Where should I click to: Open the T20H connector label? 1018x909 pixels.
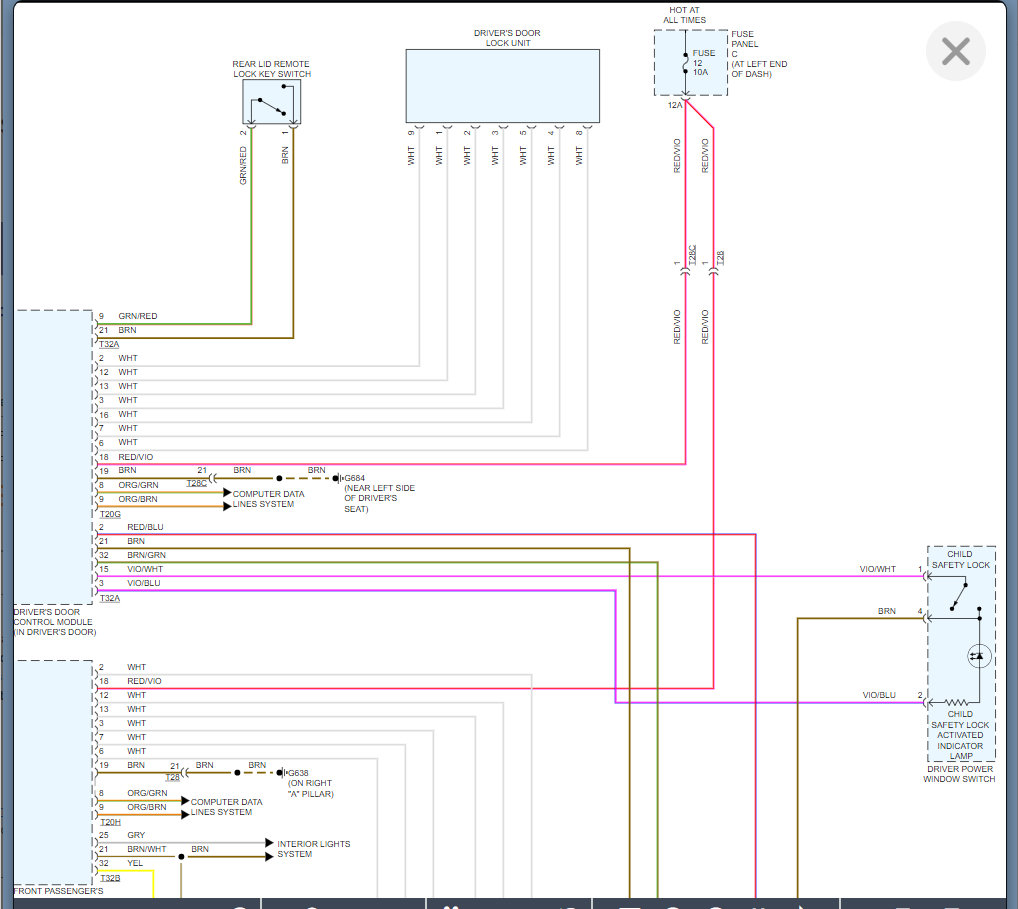tap(110, 822)
